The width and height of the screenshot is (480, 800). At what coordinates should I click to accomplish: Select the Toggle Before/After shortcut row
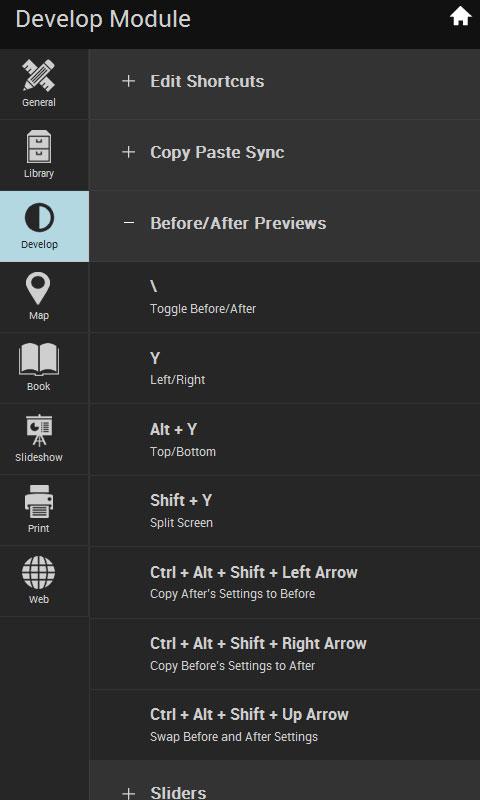click(285, 297)
